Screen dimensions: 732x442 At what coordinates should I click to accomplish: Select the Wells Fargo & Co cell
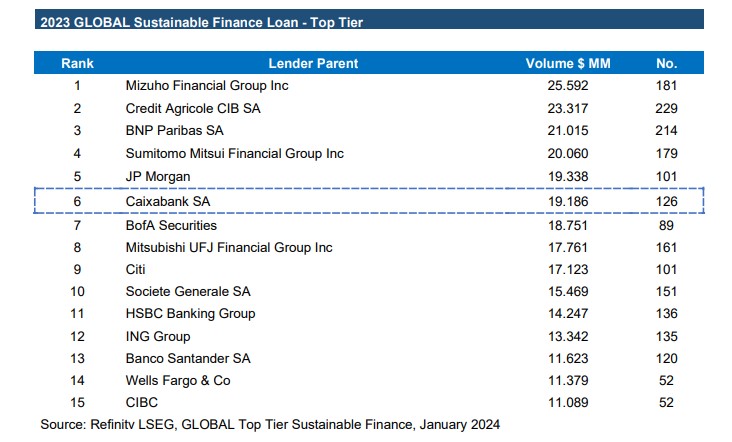point(178,380)
